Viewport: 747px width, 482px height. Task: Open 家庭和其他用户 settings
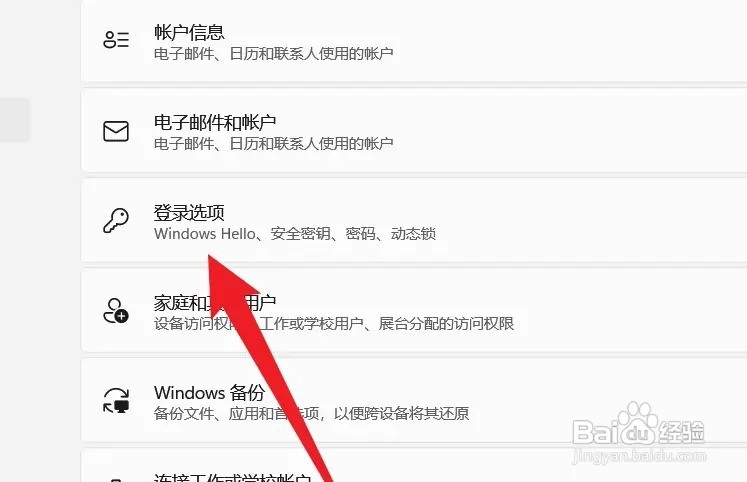[x=414, y=311]
